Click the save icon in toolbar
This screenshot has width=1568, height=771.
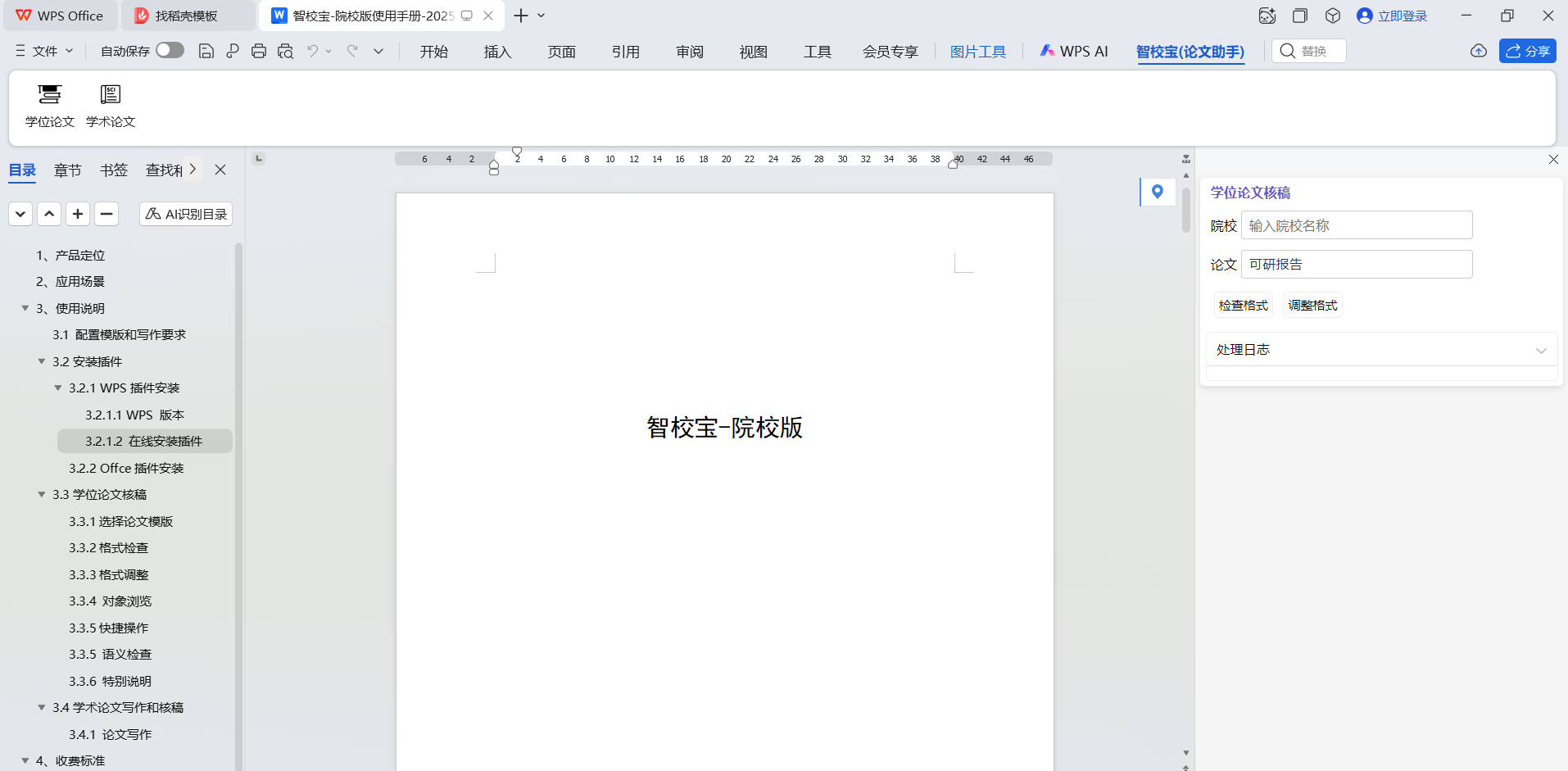pyautogui.click(x=206, y=51)
